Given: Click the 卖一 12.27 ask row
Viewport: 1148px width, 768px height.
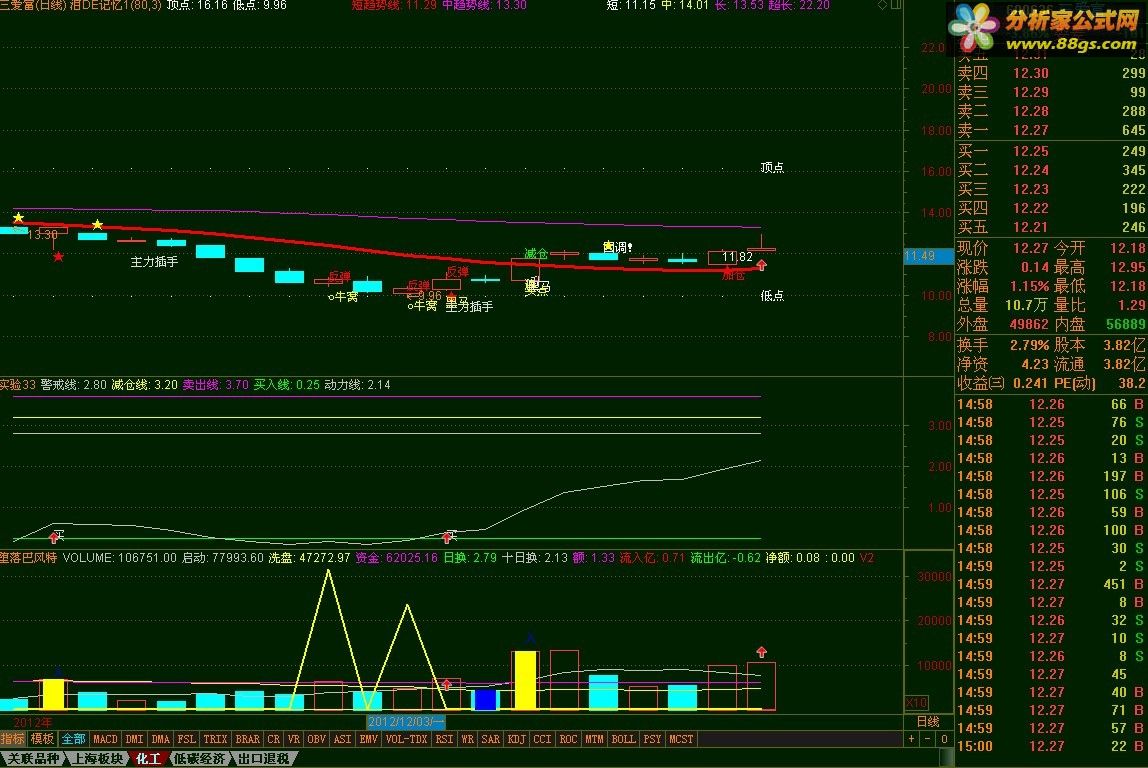Looking at the screenshot, I should [x=1051, y=130].
